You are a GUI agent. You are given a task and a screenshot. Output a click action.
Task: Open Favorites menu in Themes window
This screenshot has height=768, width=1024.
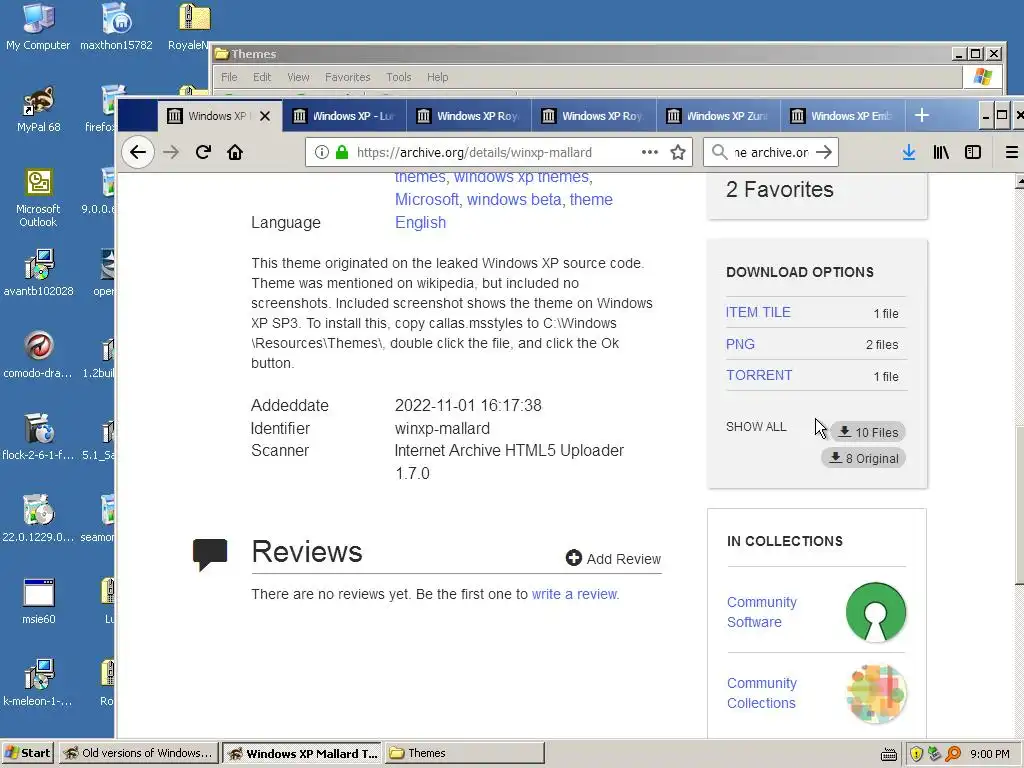tap(347, 77)
